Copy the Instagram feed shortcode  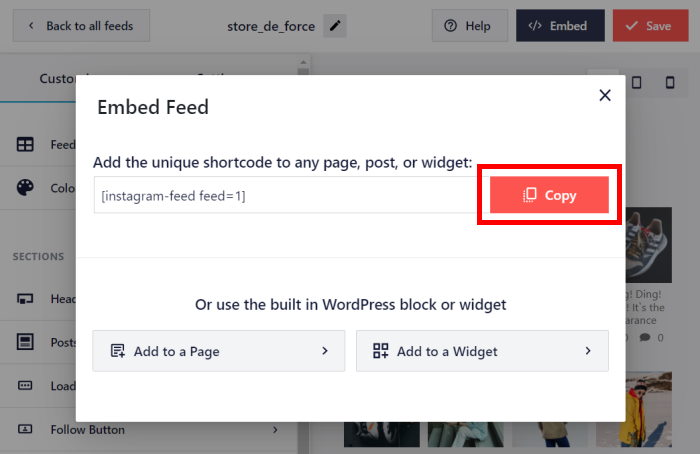click(x=549, y=195)
